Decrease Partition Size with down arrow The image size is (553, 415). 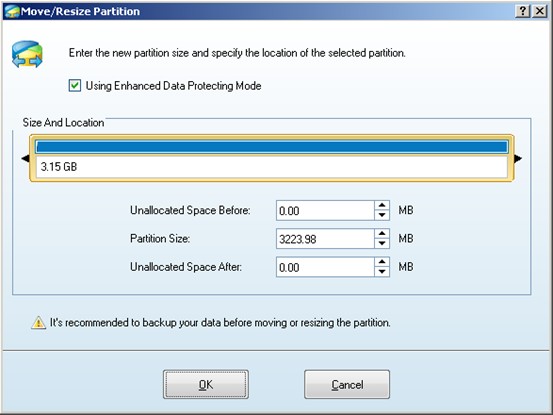(x=382, y=243)
